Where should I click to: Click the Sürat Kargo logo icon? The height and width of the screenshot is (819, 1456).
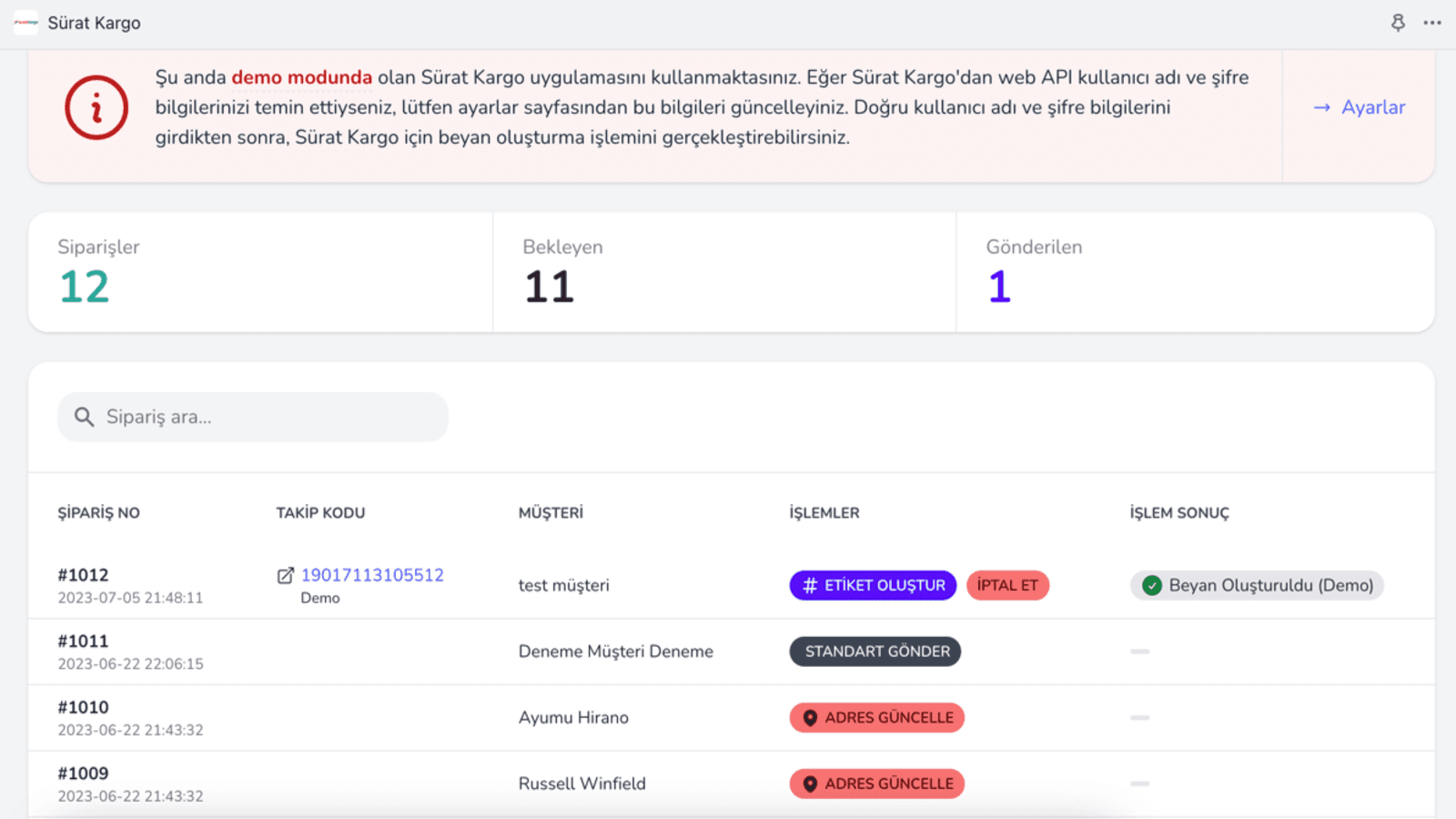click(25, 23)
